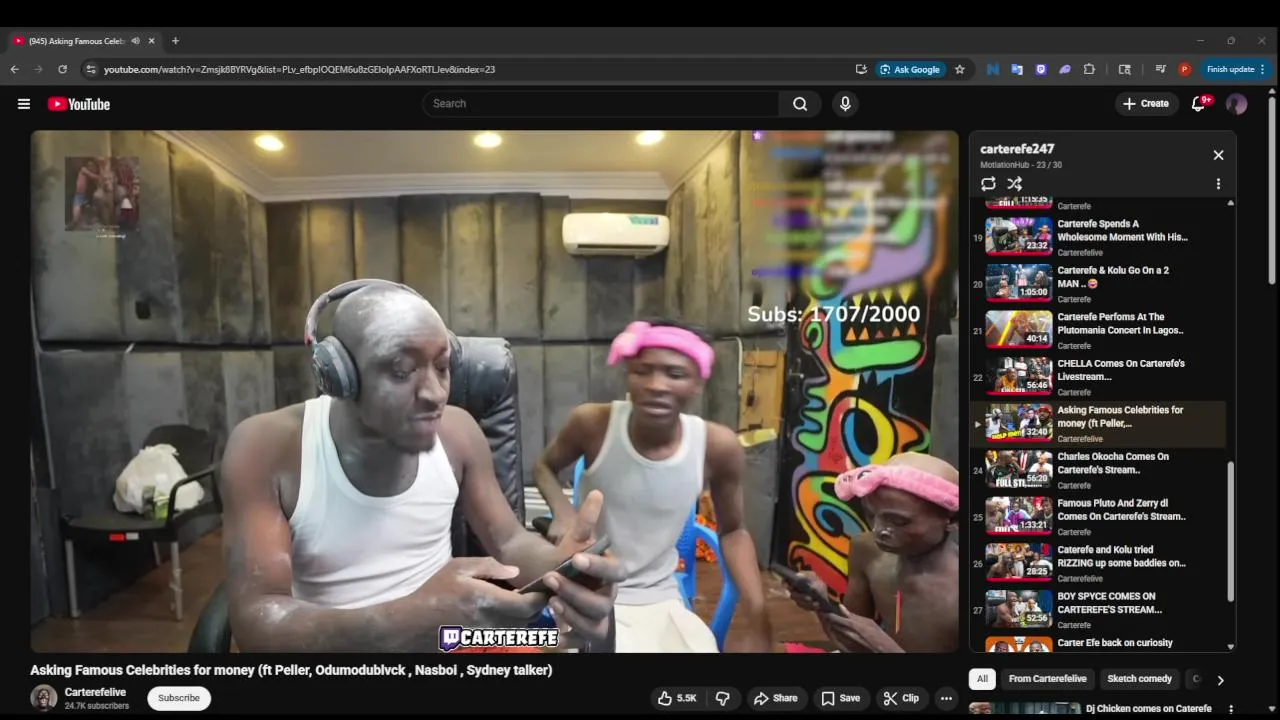Like the video with thumbs up
The image size is (1280, 720).
coord(677,698)
